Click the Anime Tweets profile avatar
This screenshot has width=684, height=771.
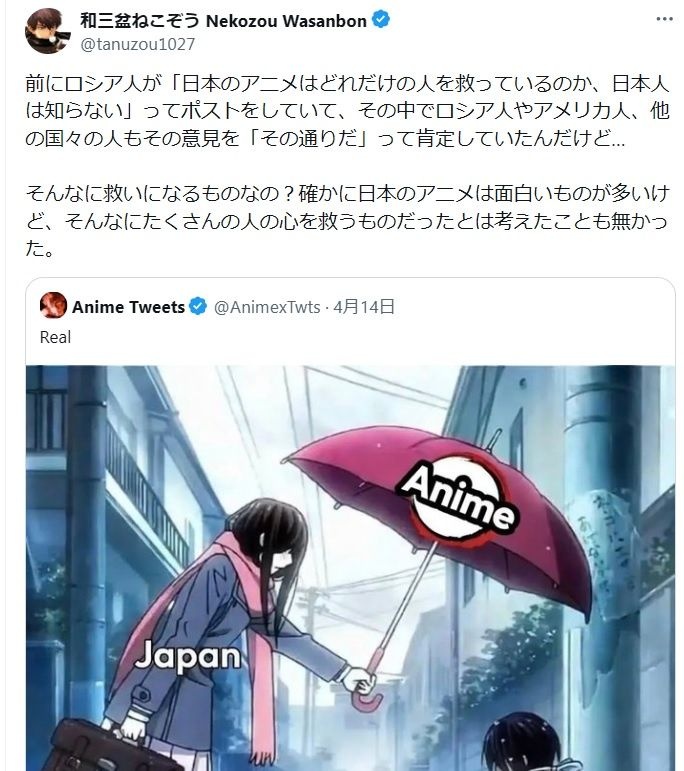coord(54,306)
